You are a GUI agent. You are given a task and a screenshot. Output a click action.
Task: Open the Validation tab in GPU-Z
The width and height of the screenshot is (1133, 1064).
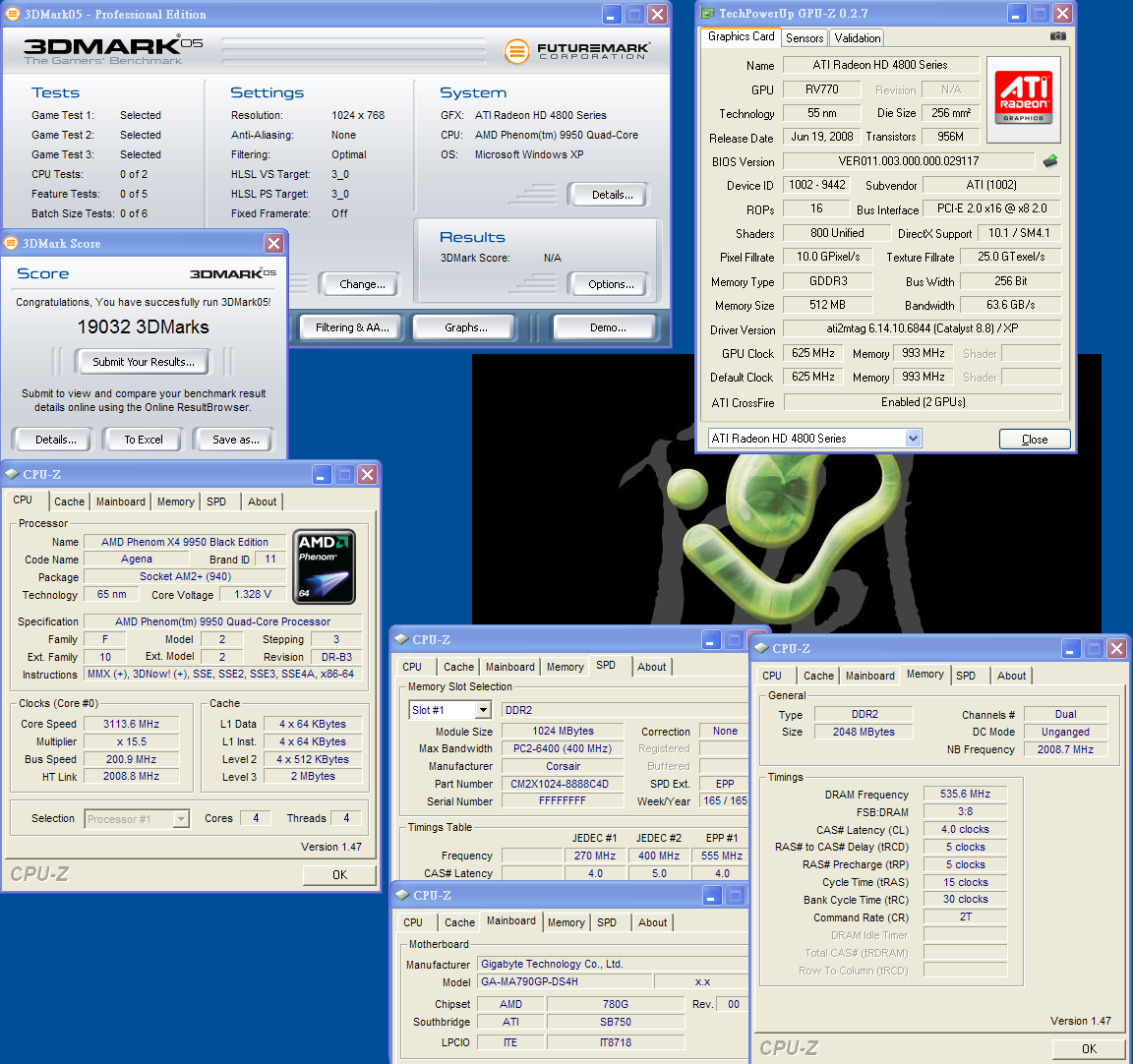[x=857, y=38]
